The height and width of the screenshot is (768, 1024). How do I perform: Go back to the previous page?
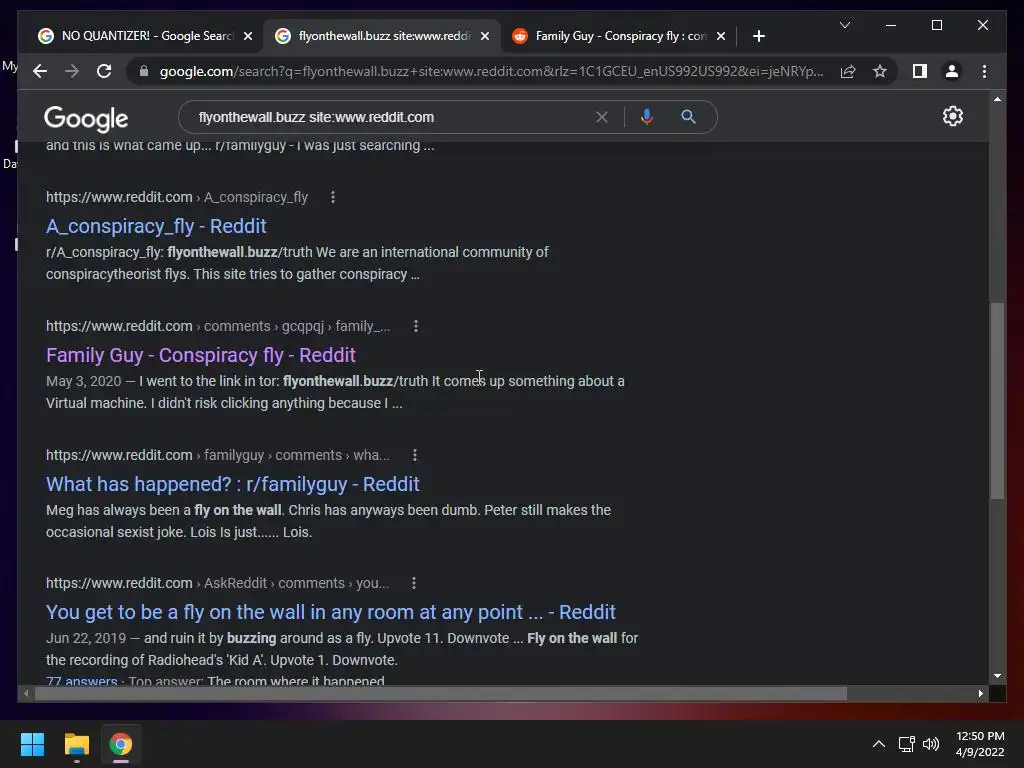point(40,71)
